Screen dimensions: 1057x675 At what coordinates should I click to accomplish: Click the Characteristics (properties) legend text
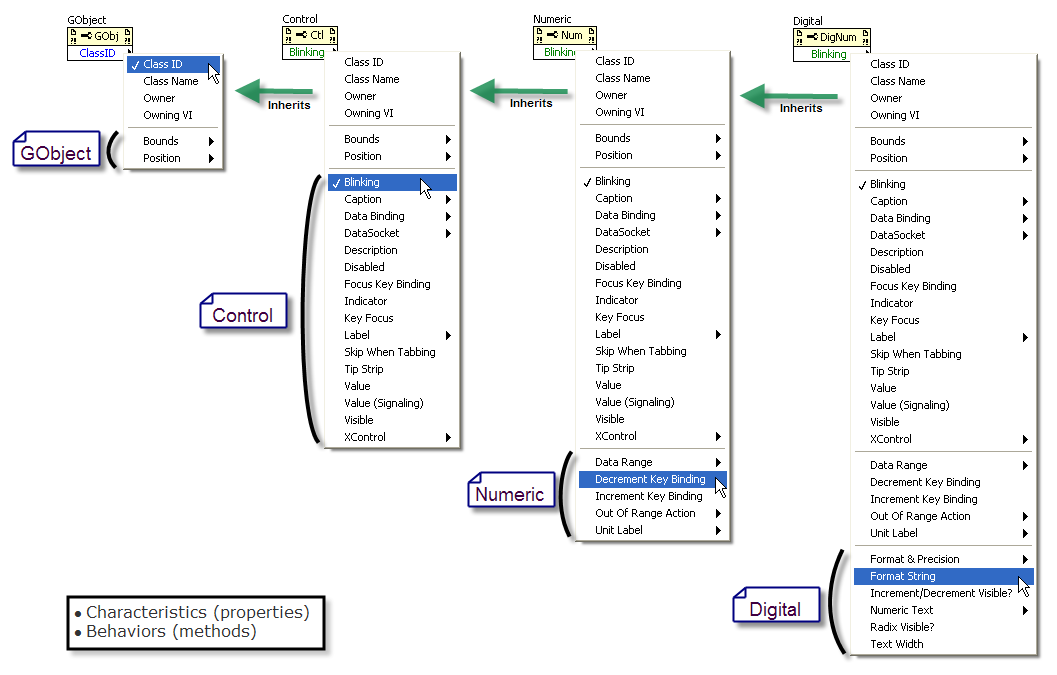tap(198, 612)
